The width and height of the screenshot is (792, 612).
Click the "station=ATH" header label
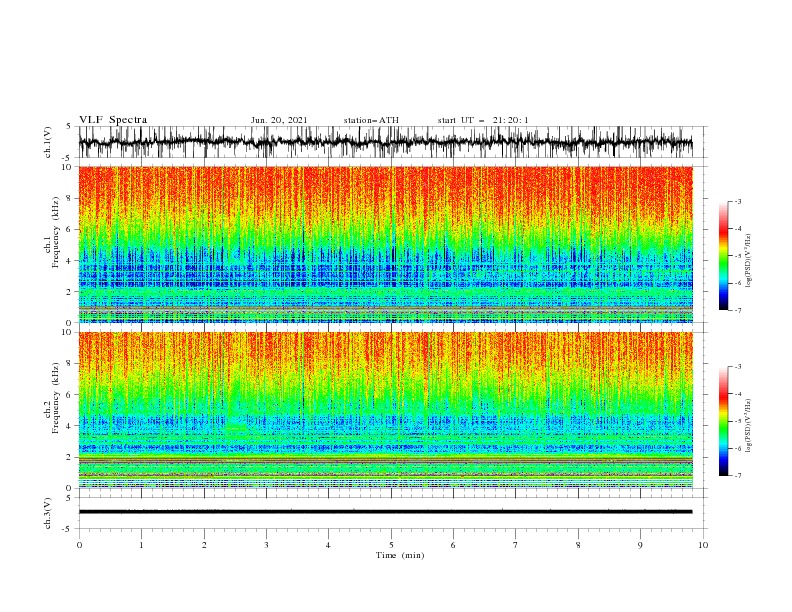tap(371, 120)
